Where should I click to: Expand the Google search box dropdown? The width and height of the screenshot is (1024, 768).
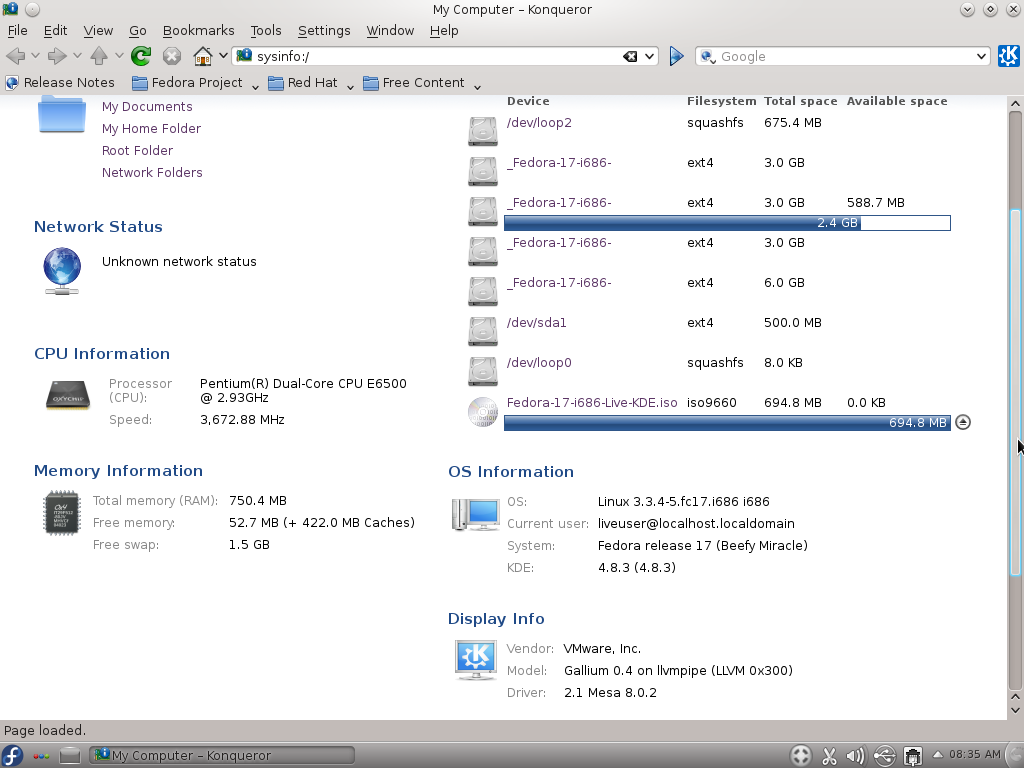pos(981,57)
